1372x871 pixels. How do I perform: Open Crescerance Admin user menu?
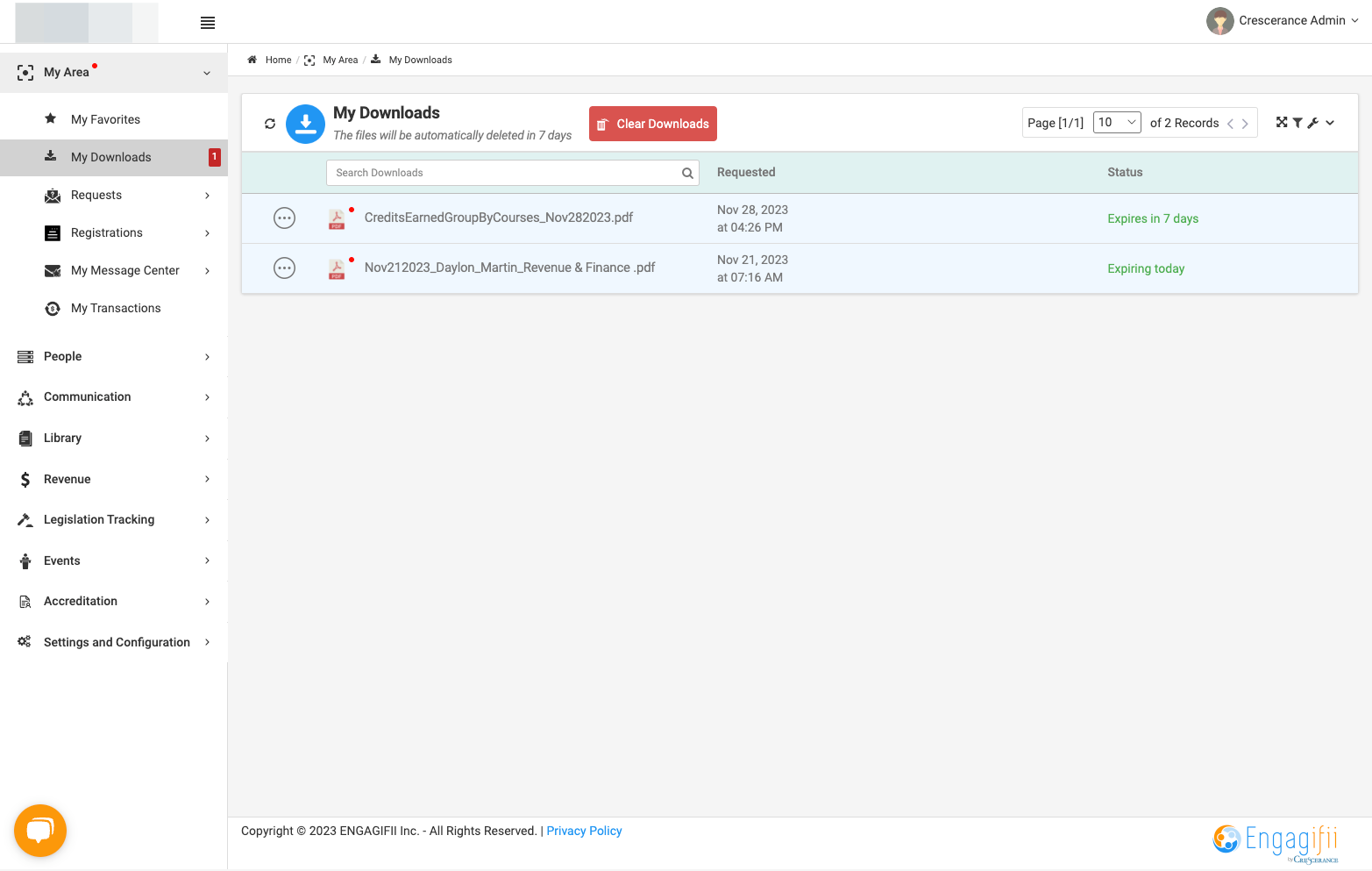tap(1298, 21)
